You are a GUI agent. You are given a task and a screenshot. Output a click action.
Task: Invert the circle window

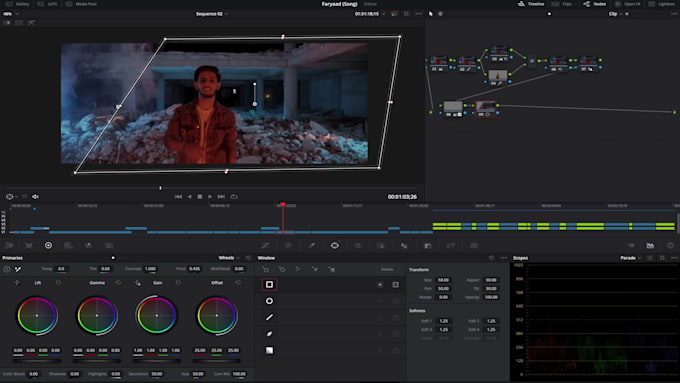[x=380, y=301]
